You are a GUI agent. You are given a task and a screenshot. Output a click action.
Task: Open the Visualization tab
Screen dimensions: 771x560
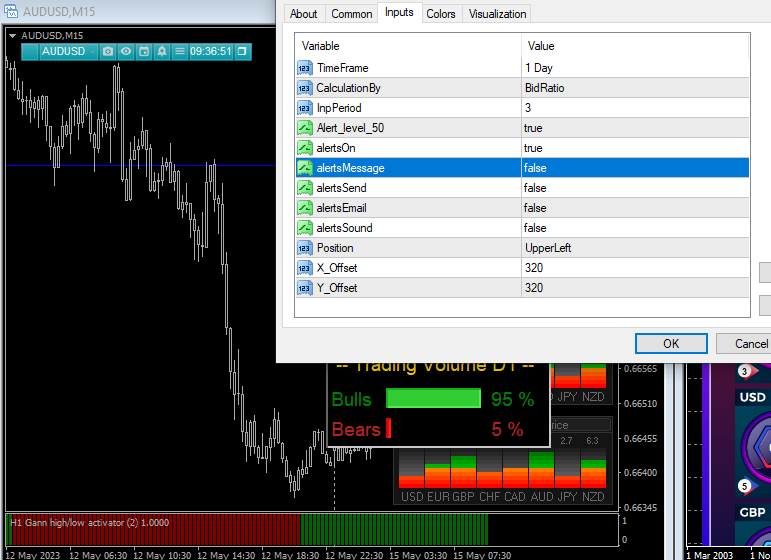pos(497,14)
